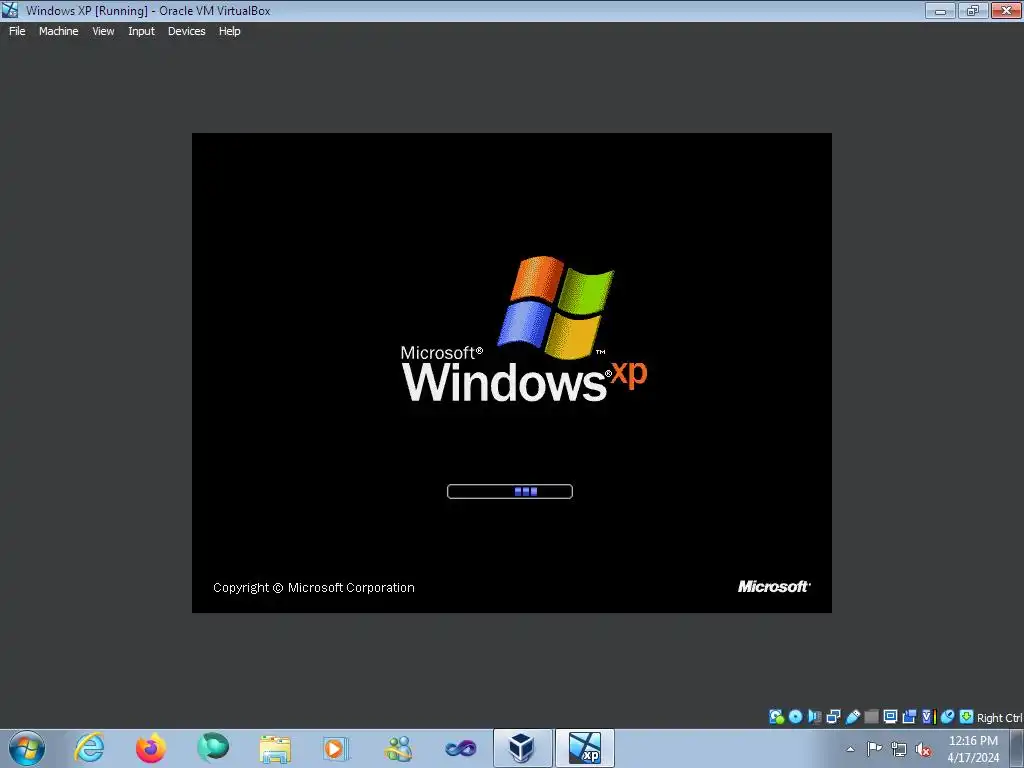Click the USB devices status icon
This screenshot has height=768, width=1024.
click(852, 717)
